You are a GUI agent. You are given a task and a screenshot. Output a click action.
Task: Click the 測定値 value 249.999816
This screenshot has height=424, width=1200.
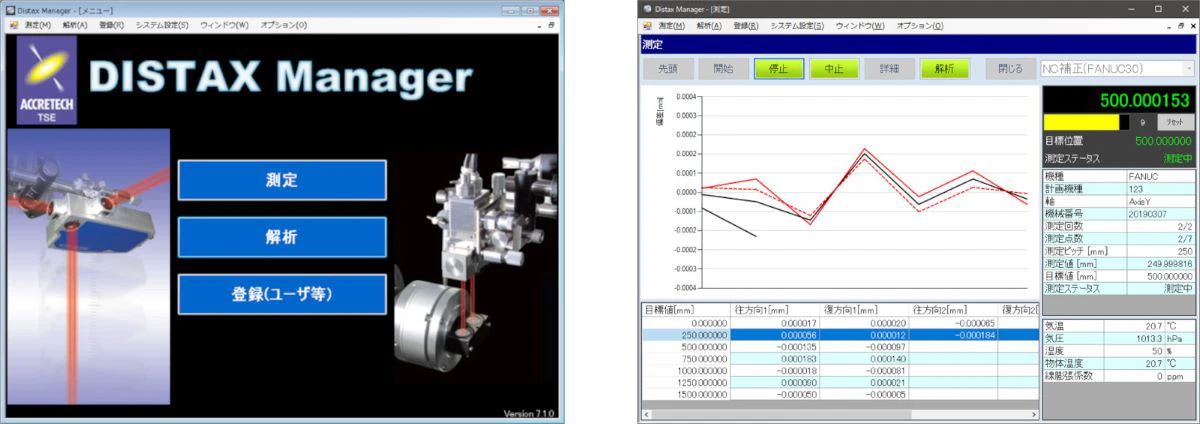[x=1171, y=265]
